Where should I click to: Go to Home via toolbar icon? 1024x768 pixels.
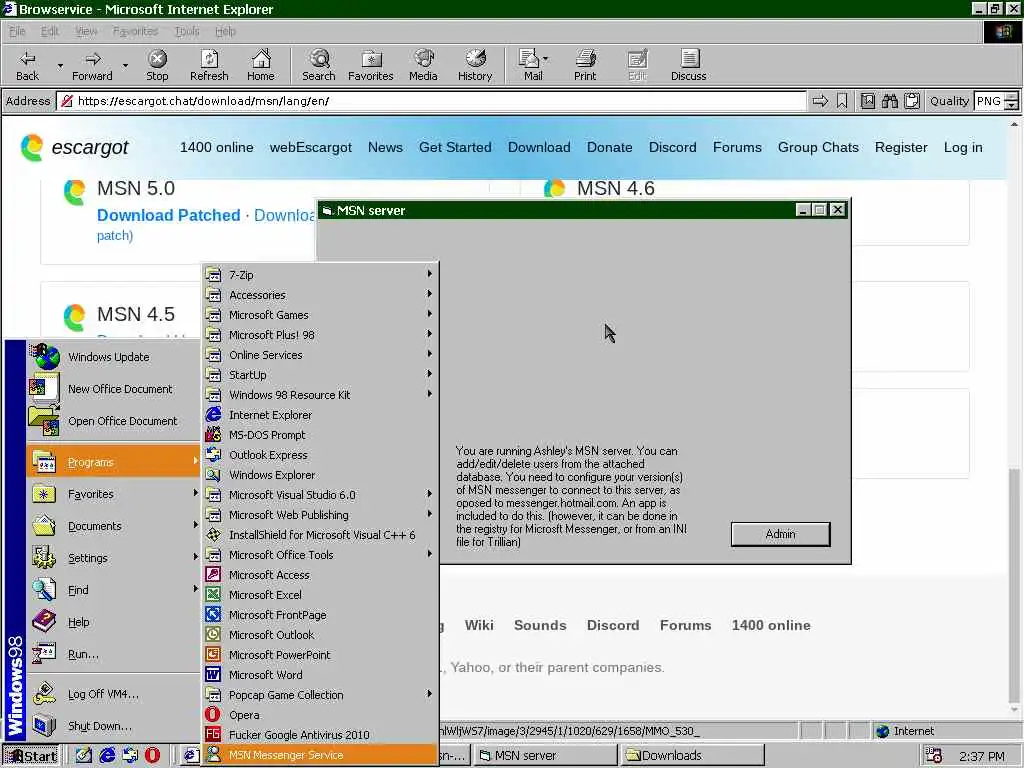pos(261,65)
